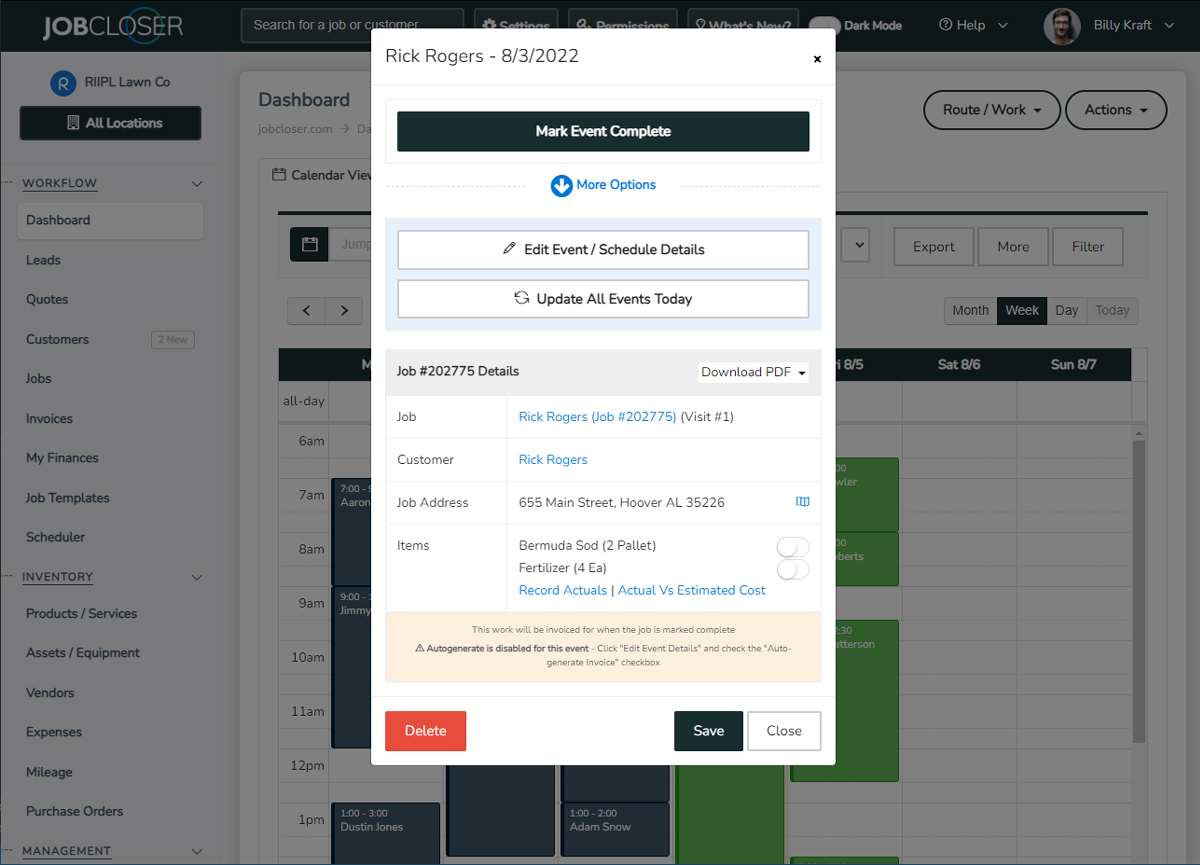Open the More Options blue chevron icon
The image size is (1200, 865).
561,185
